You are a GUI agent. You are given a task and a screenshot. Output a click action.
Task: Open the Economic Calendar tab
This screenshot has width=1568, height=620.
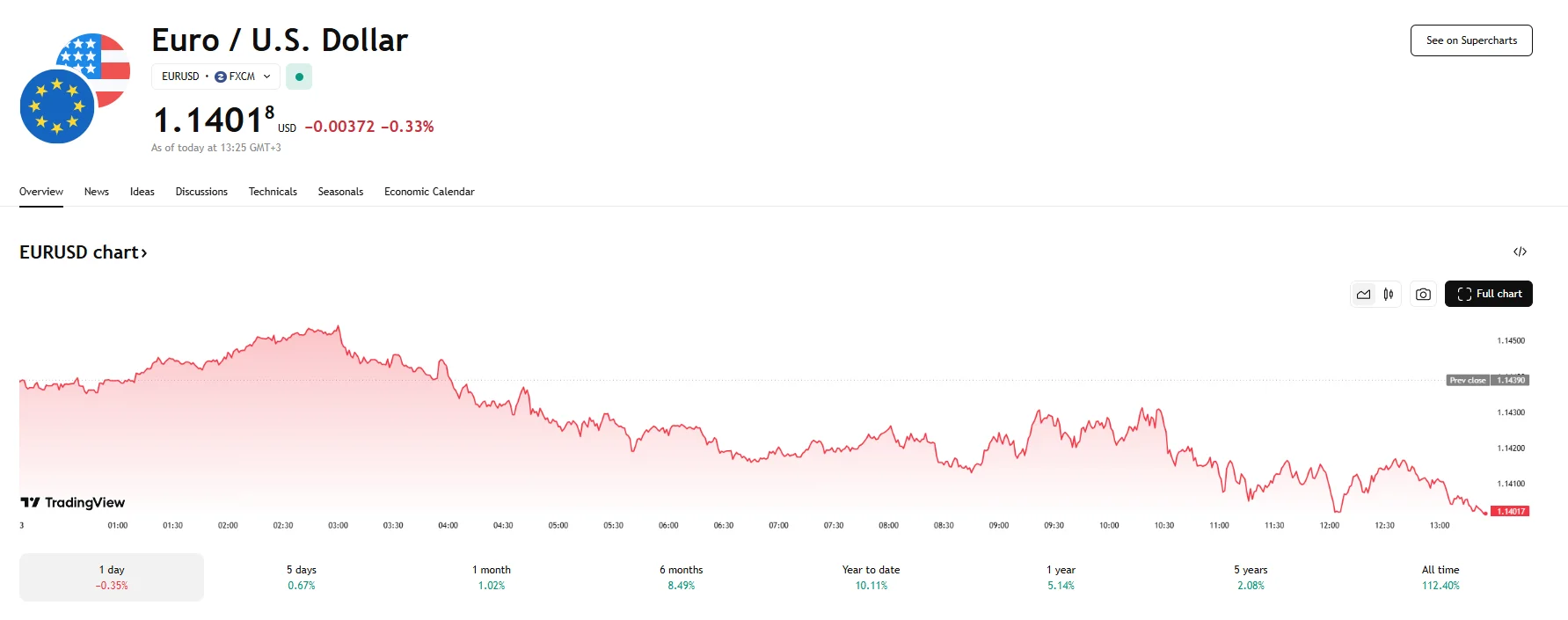click(429, 192)
